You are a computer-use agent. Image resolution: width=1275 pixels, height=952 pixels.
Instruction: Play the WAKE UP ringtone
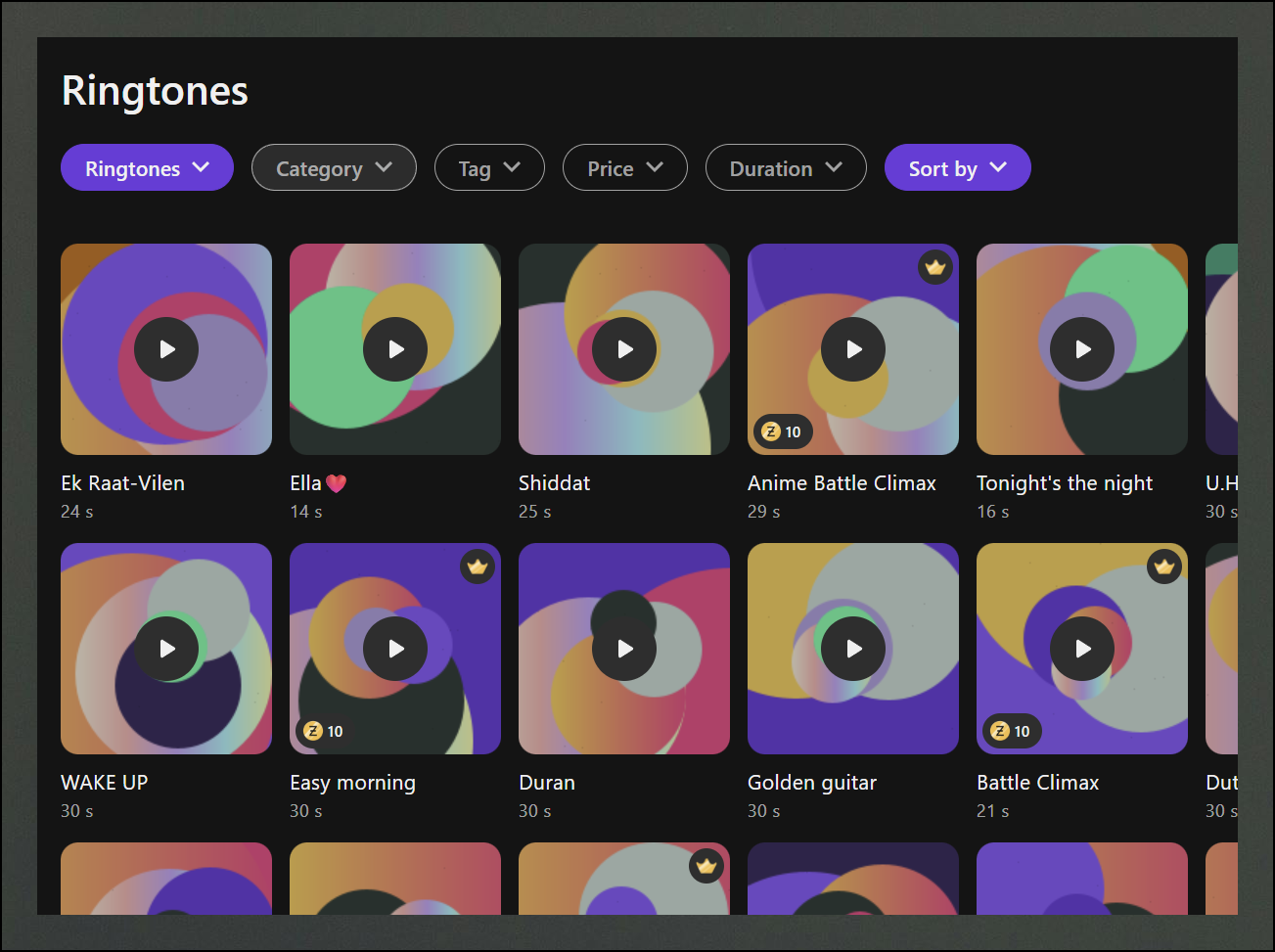(166, 649)
